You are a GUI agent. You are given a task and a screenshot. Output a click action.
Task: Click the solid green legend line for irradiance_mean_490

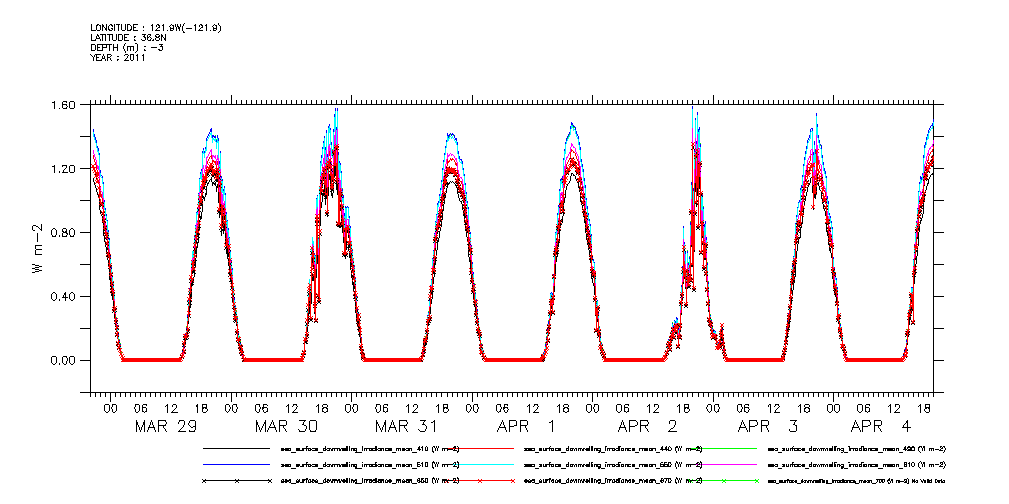point(725,448)
